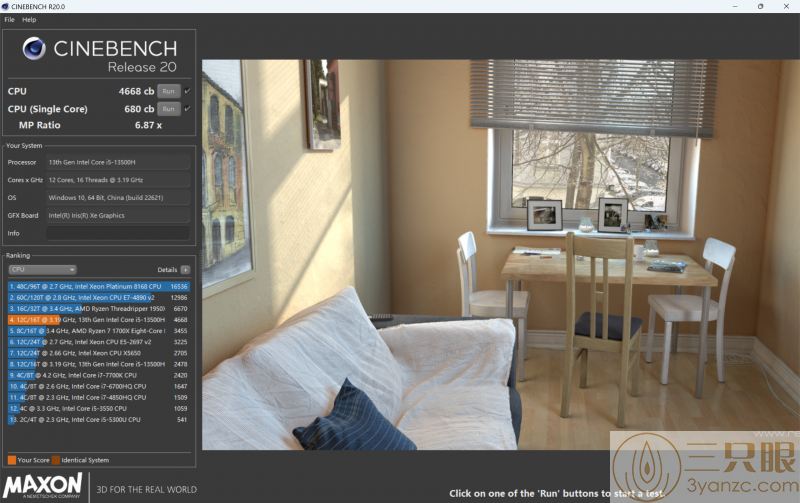Image resolution: width=800 pixels, height=503 pixels.
Task: Select the Core i7-4850HQ ranking row
Action: (x=99, y=397)
